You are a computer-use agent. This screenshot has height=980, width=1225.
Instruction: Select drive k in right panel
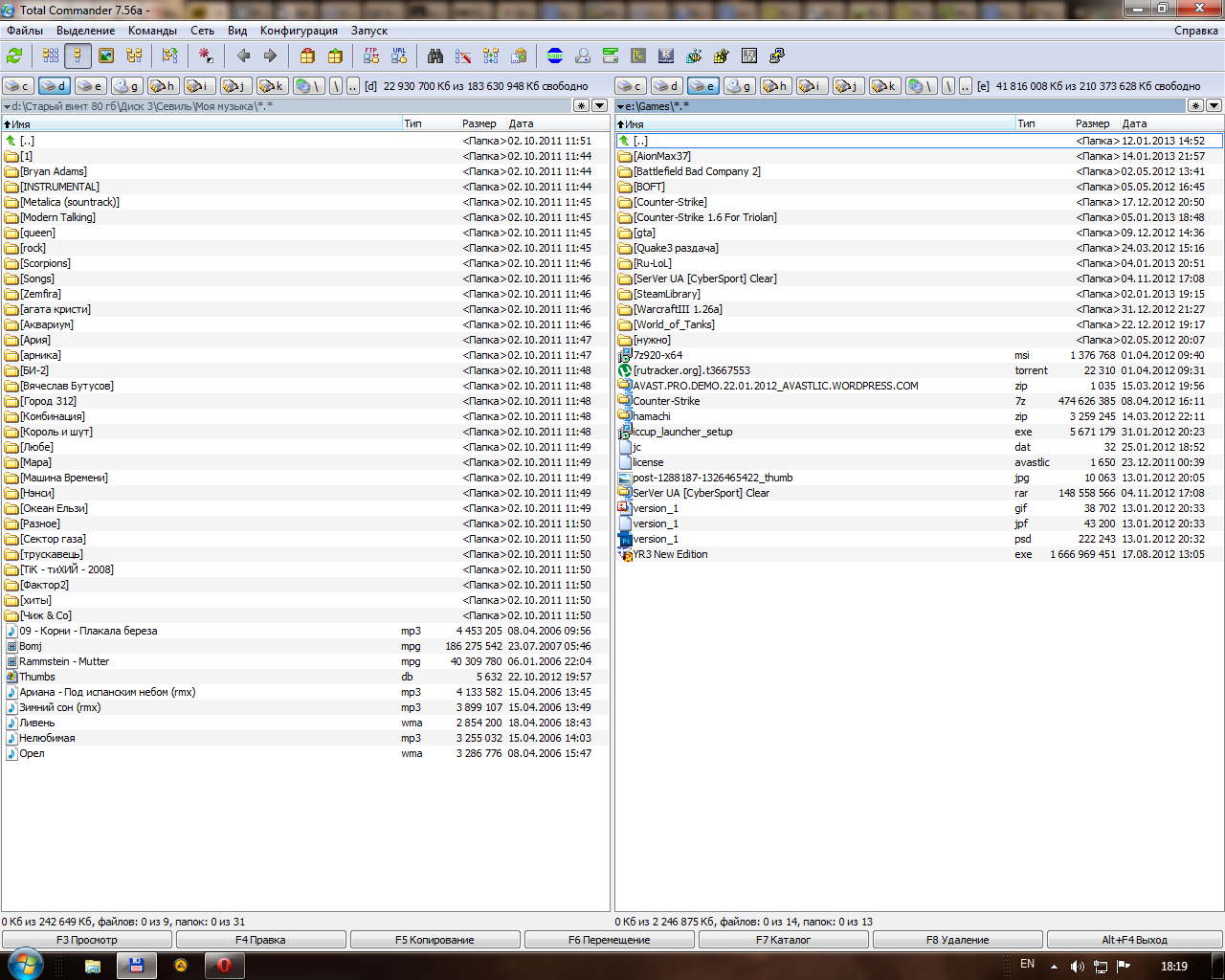pyautogui.click(x=884, y=86)
